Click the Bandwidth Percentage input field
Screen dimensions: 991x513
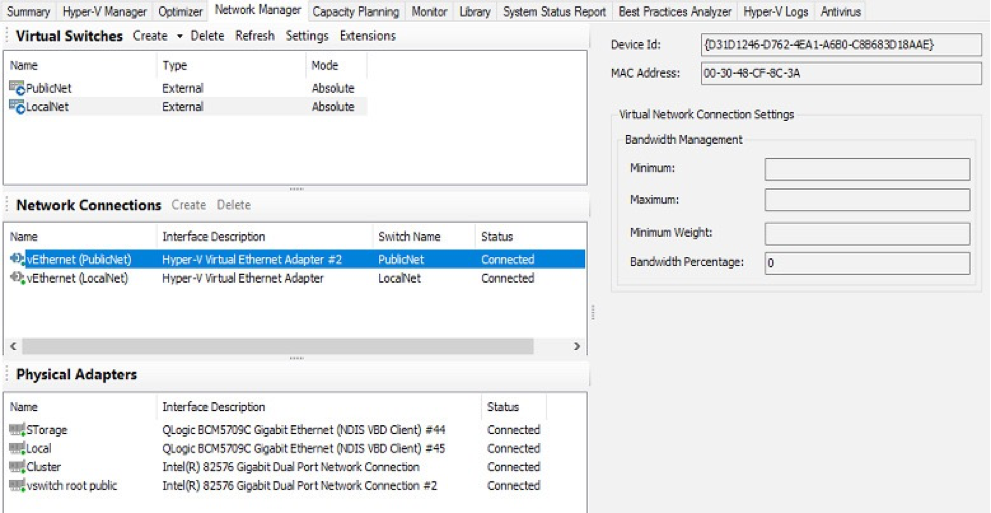pyautogui.click(x=867, y=263)
